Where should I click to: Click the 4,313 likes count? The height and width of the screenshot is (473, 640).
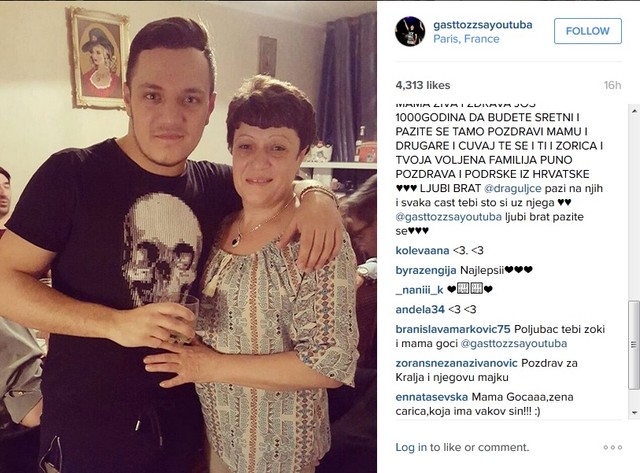(x=423, y=85)
